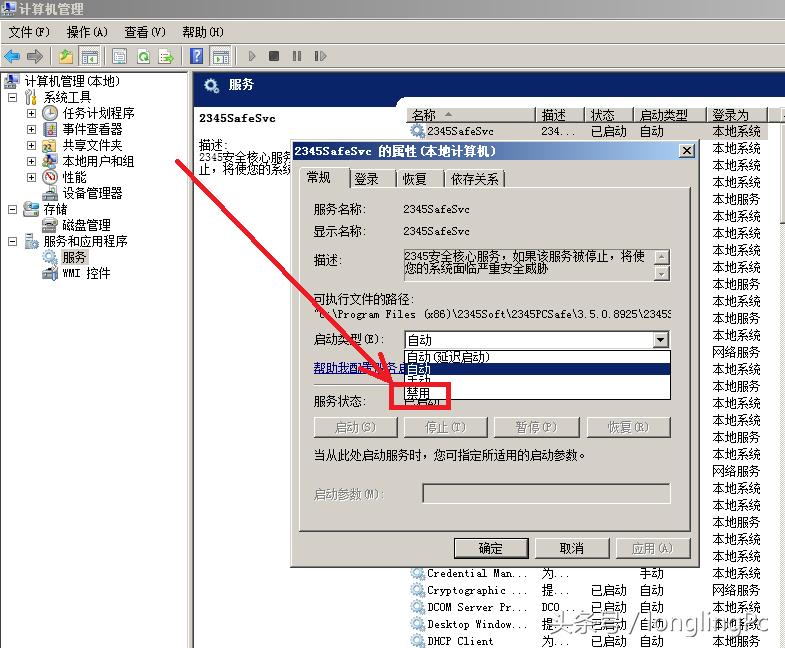This screenshot has height=648, width=785.
Task: Click the Up one level folder icon
Action: pos(66,56)
